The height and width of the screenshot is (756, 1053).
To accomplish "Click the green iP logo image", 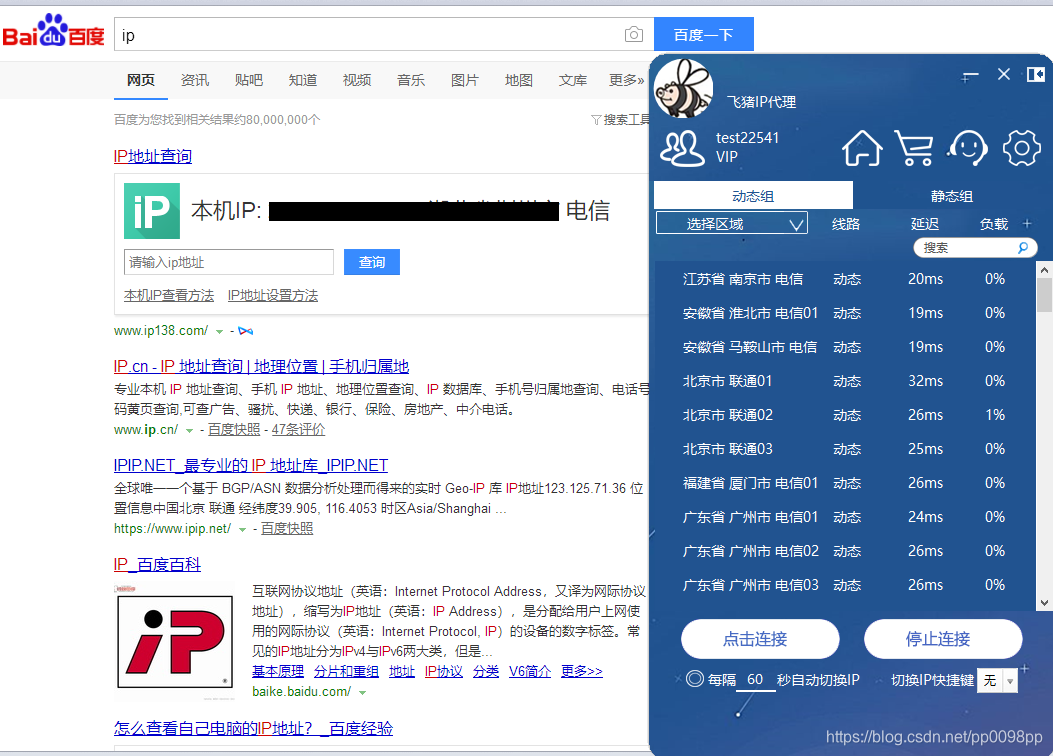I will click(152, 211).
